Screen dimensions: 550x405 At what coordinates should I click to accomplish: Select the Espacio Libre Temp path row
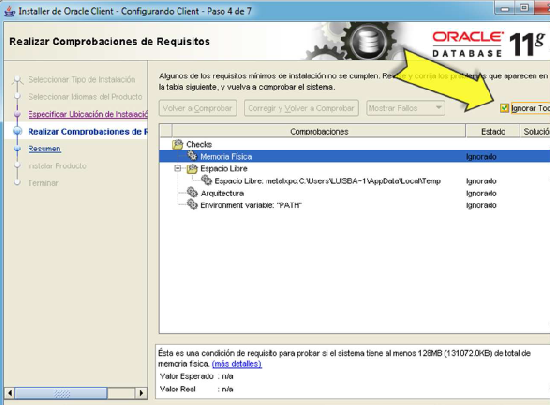click(x=354, y=181)
